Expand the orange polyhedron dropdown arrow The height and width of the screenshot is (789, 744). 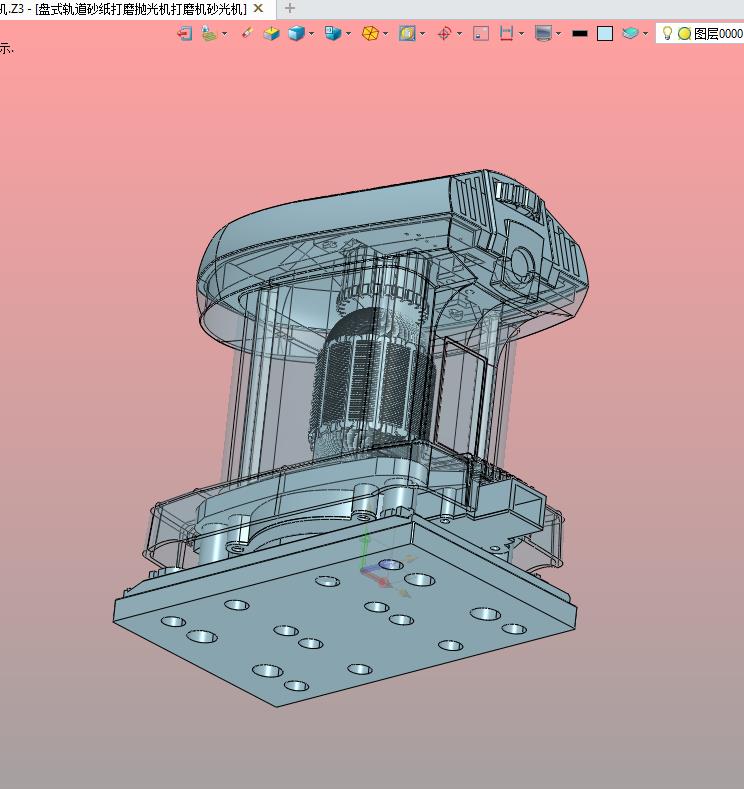pos(385,34)
